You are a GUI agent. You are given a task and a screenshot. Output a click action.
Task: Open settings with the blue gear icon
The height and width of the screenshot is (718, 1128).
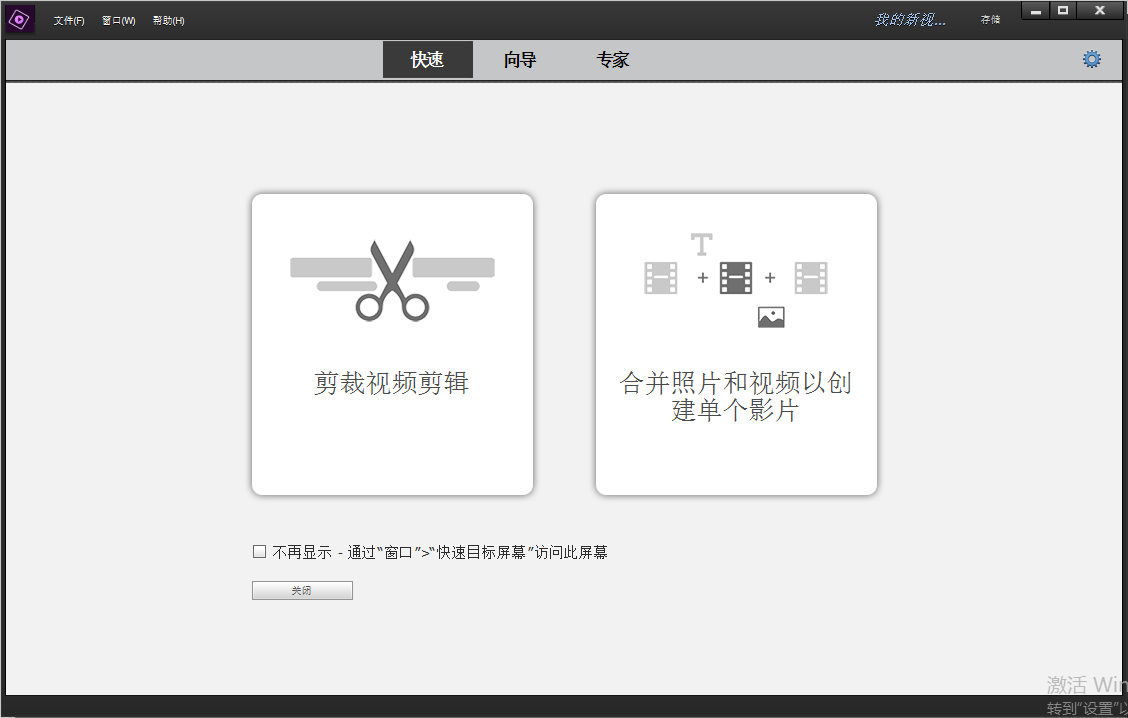pos(1091,59)
